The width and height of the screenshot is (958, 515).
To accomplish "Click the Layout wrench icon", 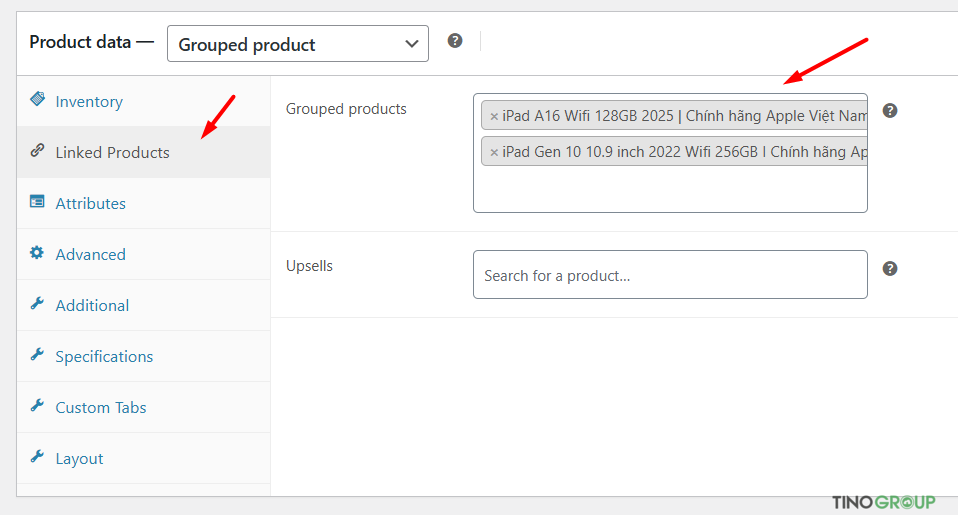I will click(37, 456).
